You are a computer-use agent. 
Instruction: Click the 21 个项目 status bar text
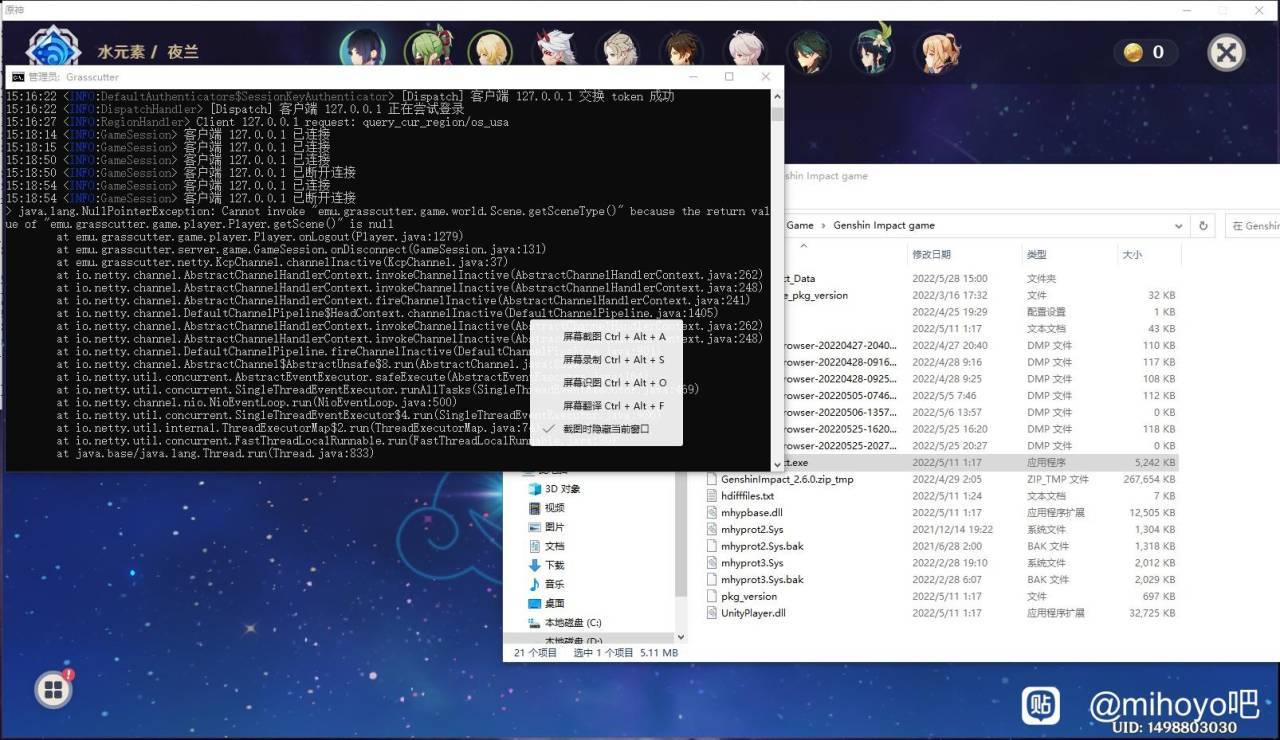(x=535, y=653)
